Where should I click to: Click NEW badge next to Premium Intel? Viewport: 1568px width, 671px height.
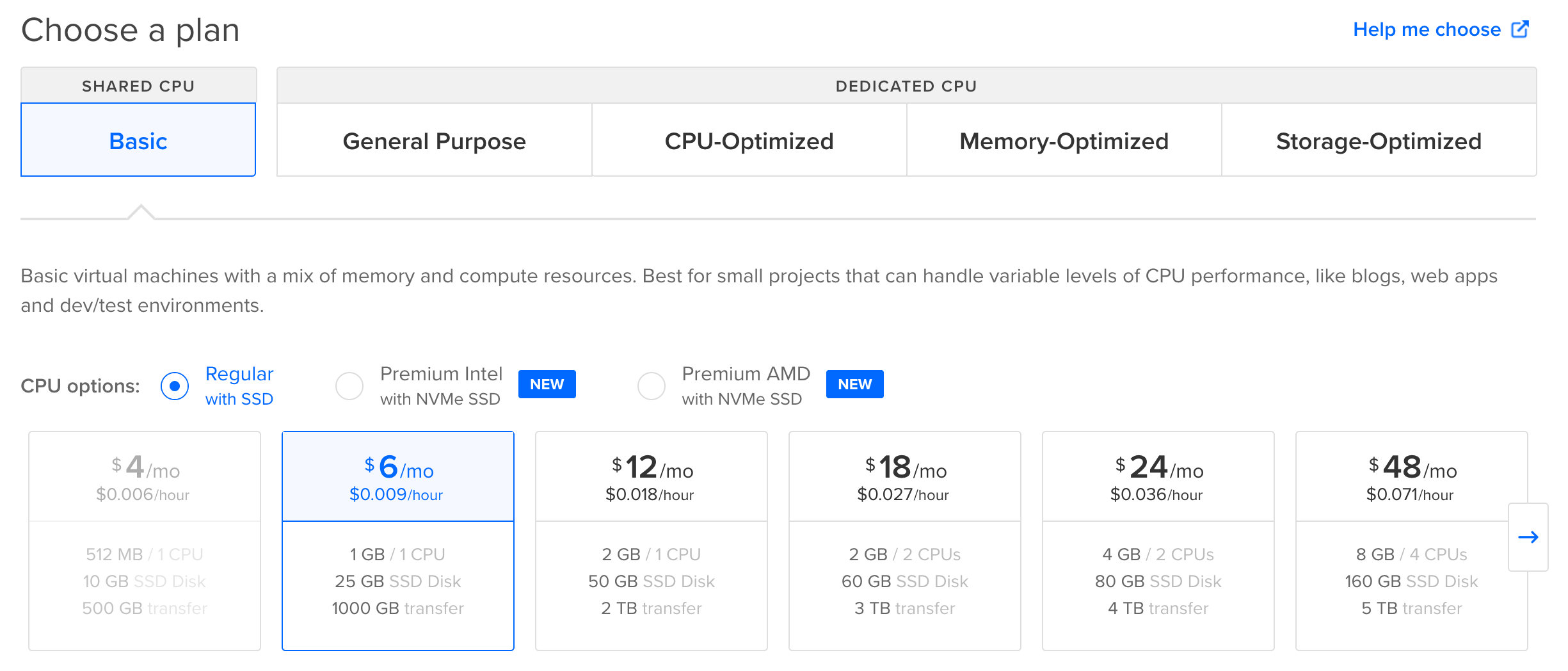pyautogui.click(x=547, y=384)
